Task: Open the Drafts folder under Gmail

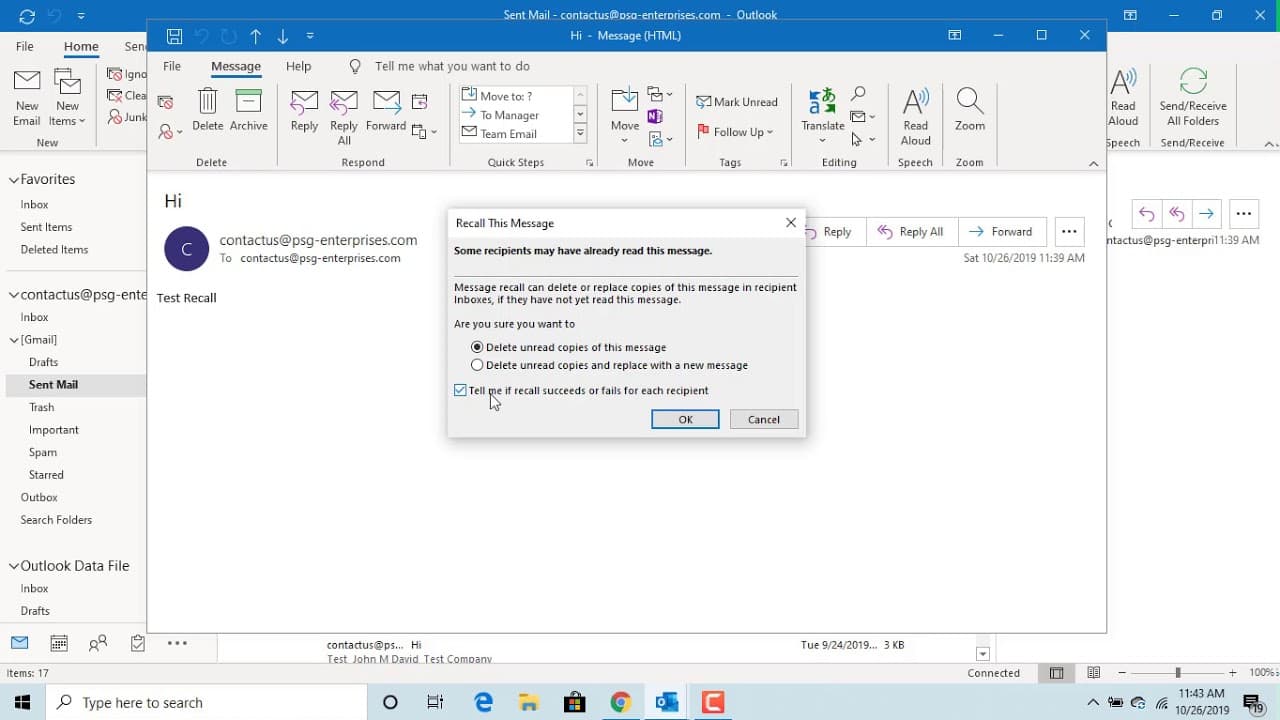Action: 43,362
